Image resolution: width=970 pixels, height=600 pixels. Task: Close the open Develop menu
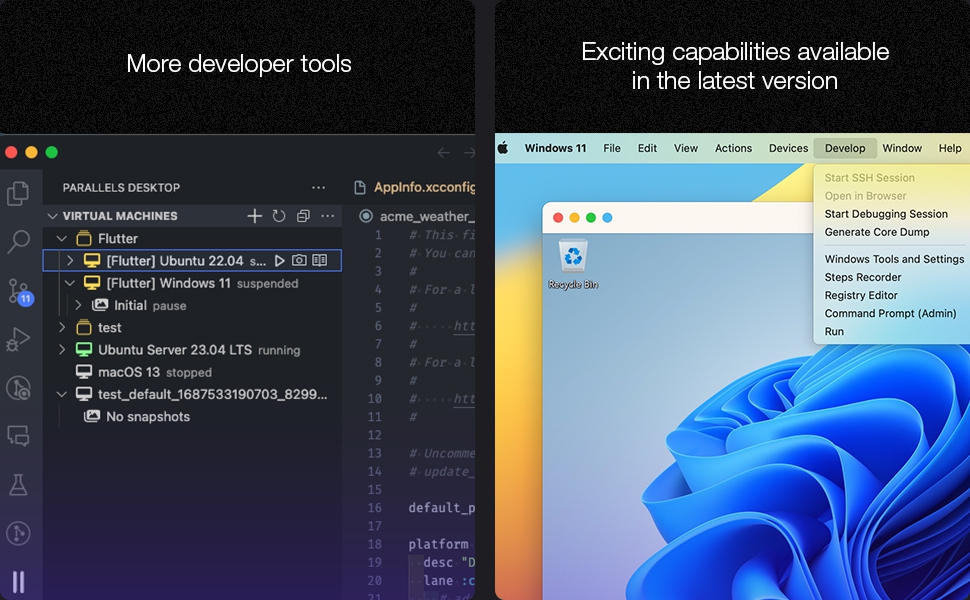click(845, 148)
